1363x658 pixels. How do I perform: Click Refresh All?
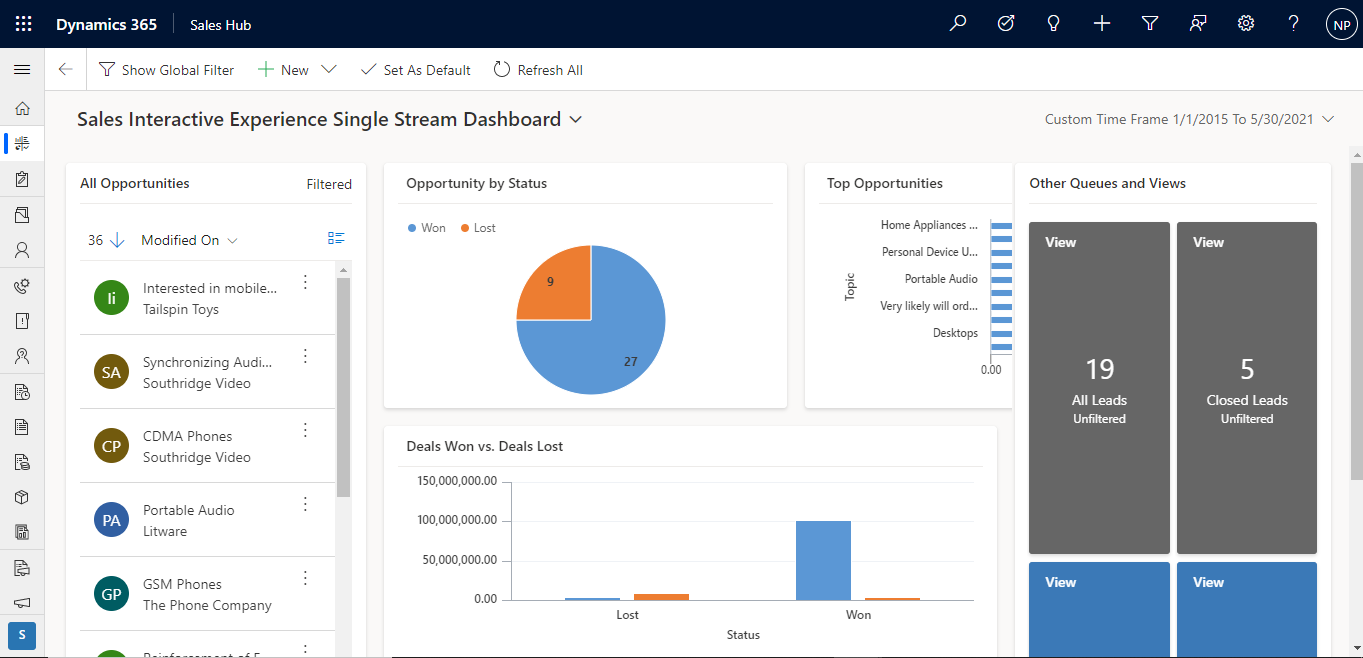(x=539, y=70)
